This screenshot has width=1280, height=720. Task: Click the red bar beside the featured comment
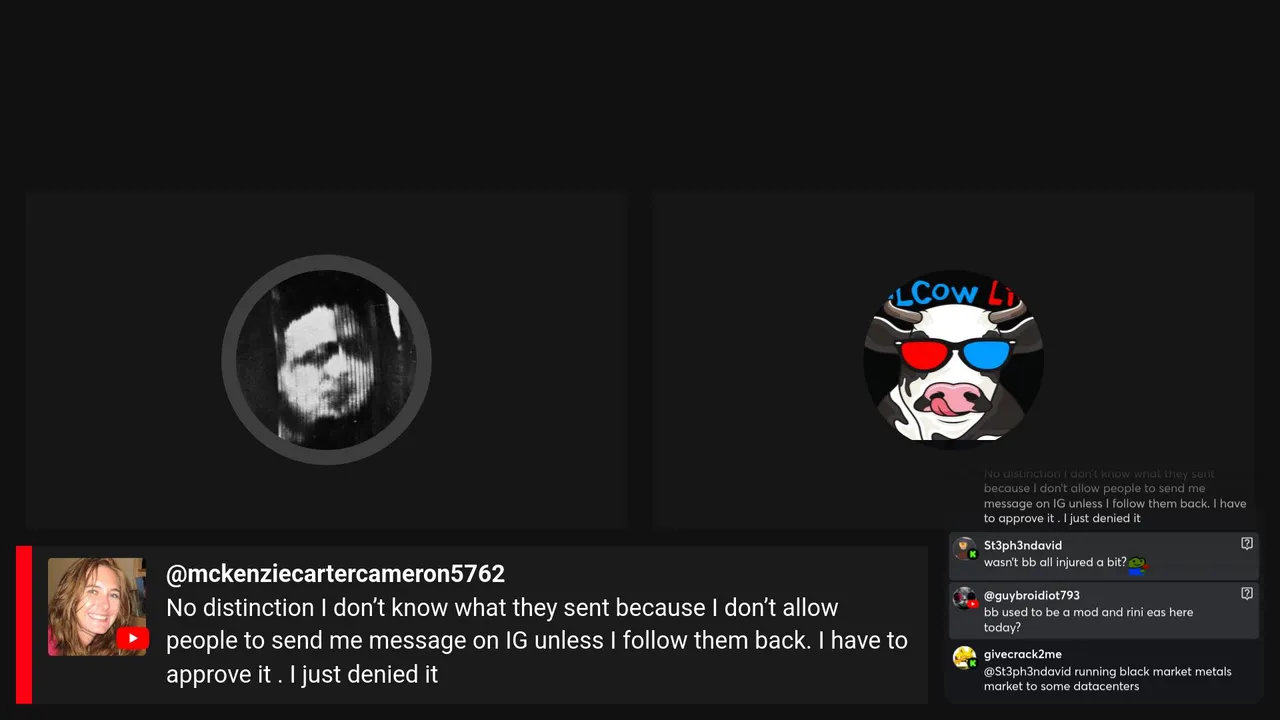(24, 625)
